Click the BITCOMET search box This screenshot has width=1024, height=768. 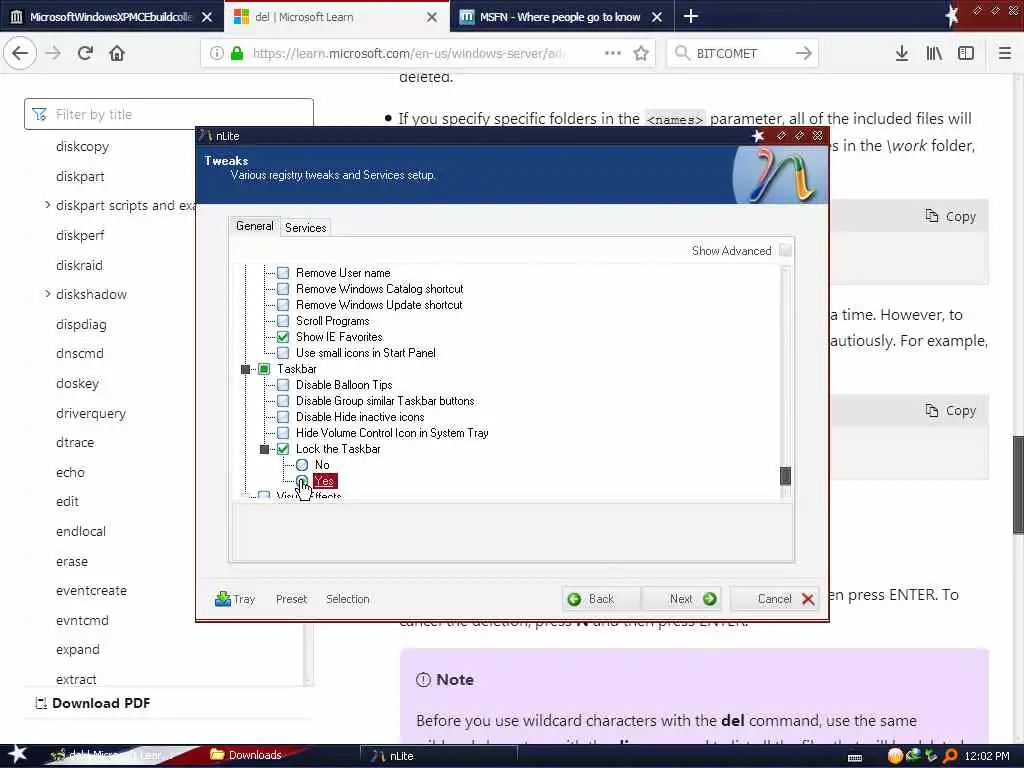tap(742, 53)
